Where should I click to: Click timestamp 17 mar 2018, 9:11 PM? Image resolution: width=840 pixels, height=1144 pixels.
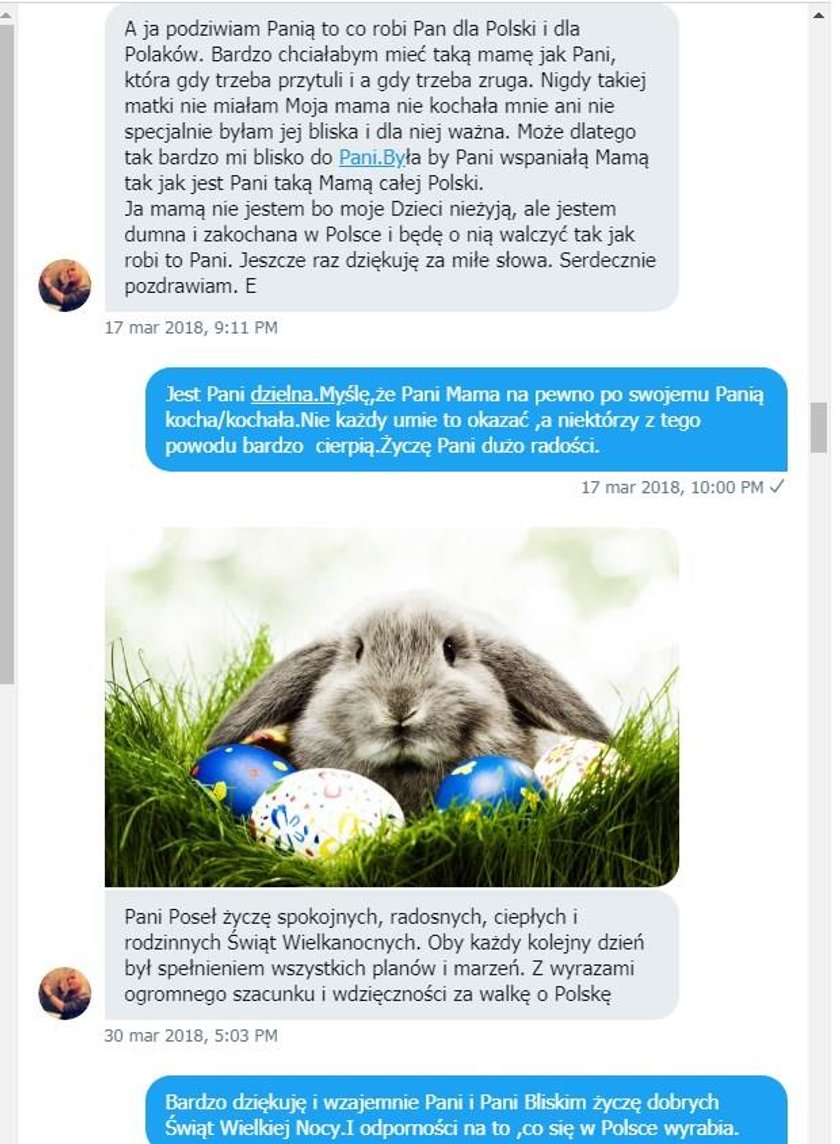pos(190,328)
